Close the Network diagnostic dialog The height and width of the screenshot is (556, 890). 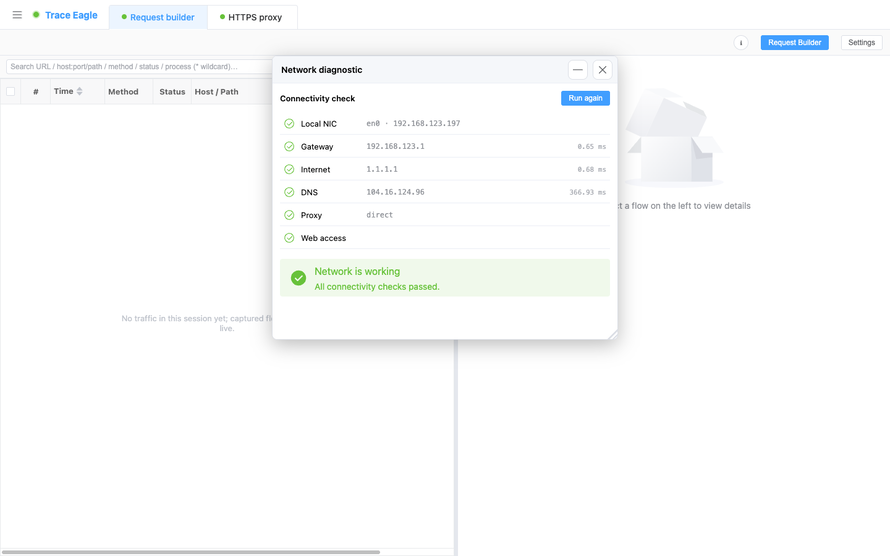tap(602, 70)
